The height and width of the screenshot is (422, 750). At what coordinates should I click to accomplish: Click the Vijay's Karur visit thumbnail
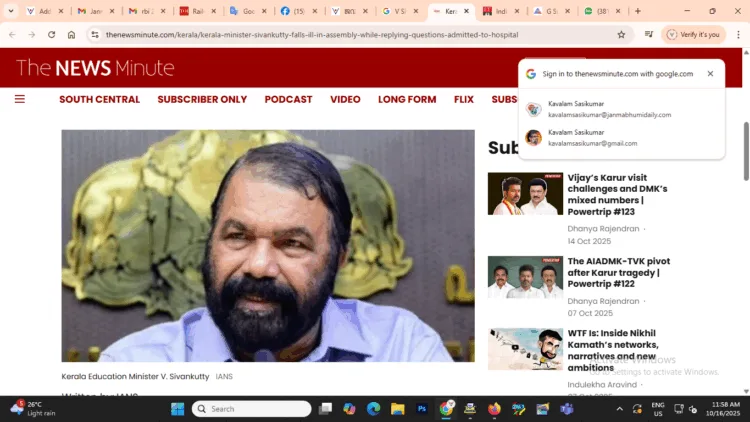click(525, 194)
